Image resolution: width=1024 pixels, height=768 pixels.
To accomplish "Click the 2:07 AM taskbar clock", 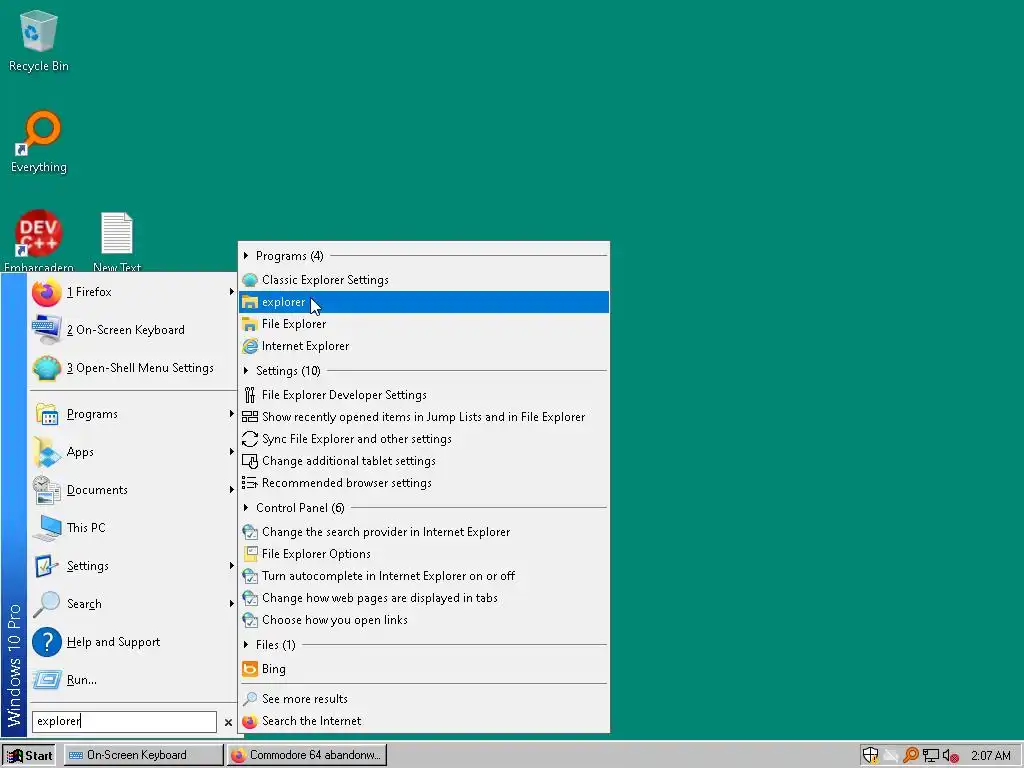I will pyautogui.click(x=991, y=756).
